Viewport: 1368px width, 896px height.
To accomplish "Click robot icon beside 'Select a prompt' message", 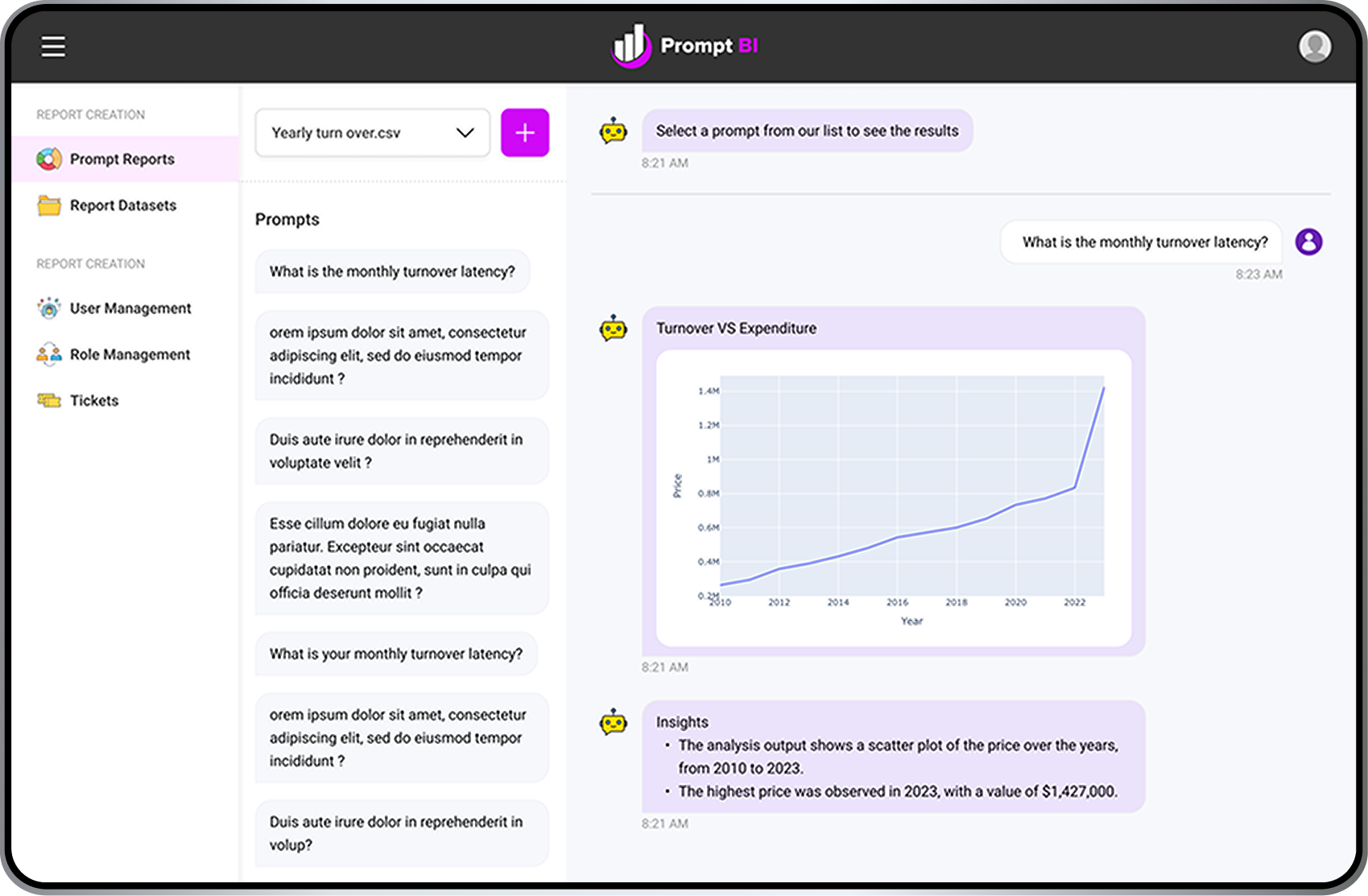I will point(614,130).
